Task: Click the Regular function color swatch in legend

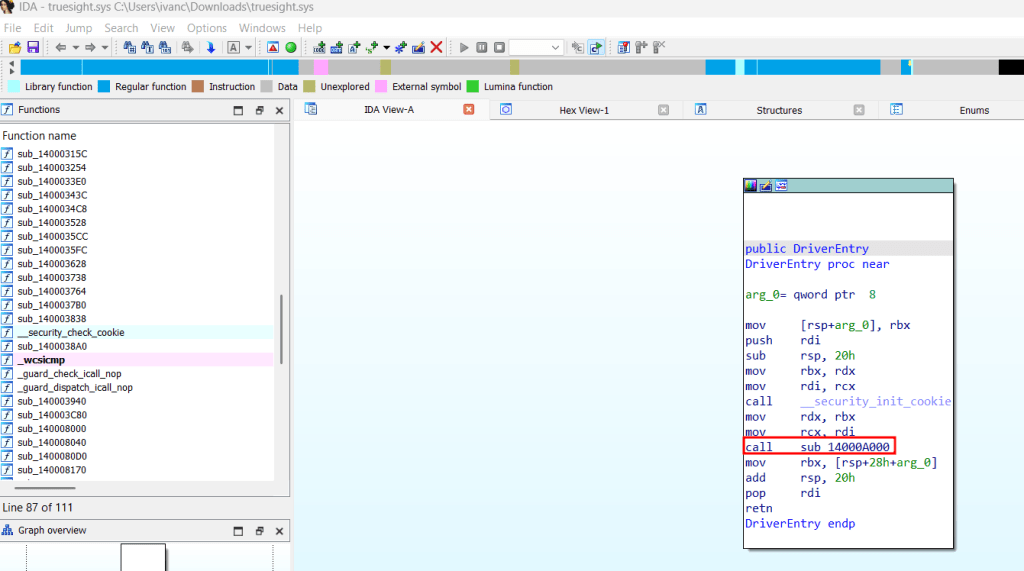Action: 104,87
